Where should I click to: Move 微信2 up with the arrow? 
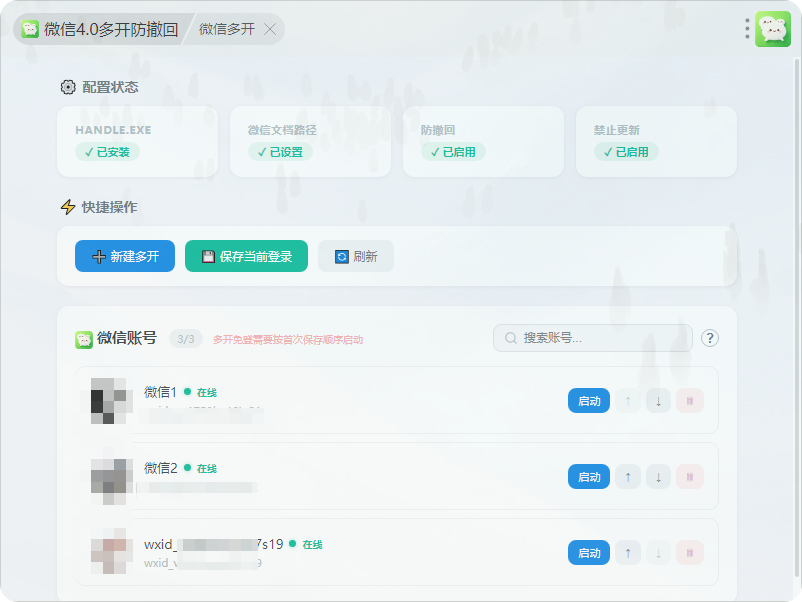[628, 477]
